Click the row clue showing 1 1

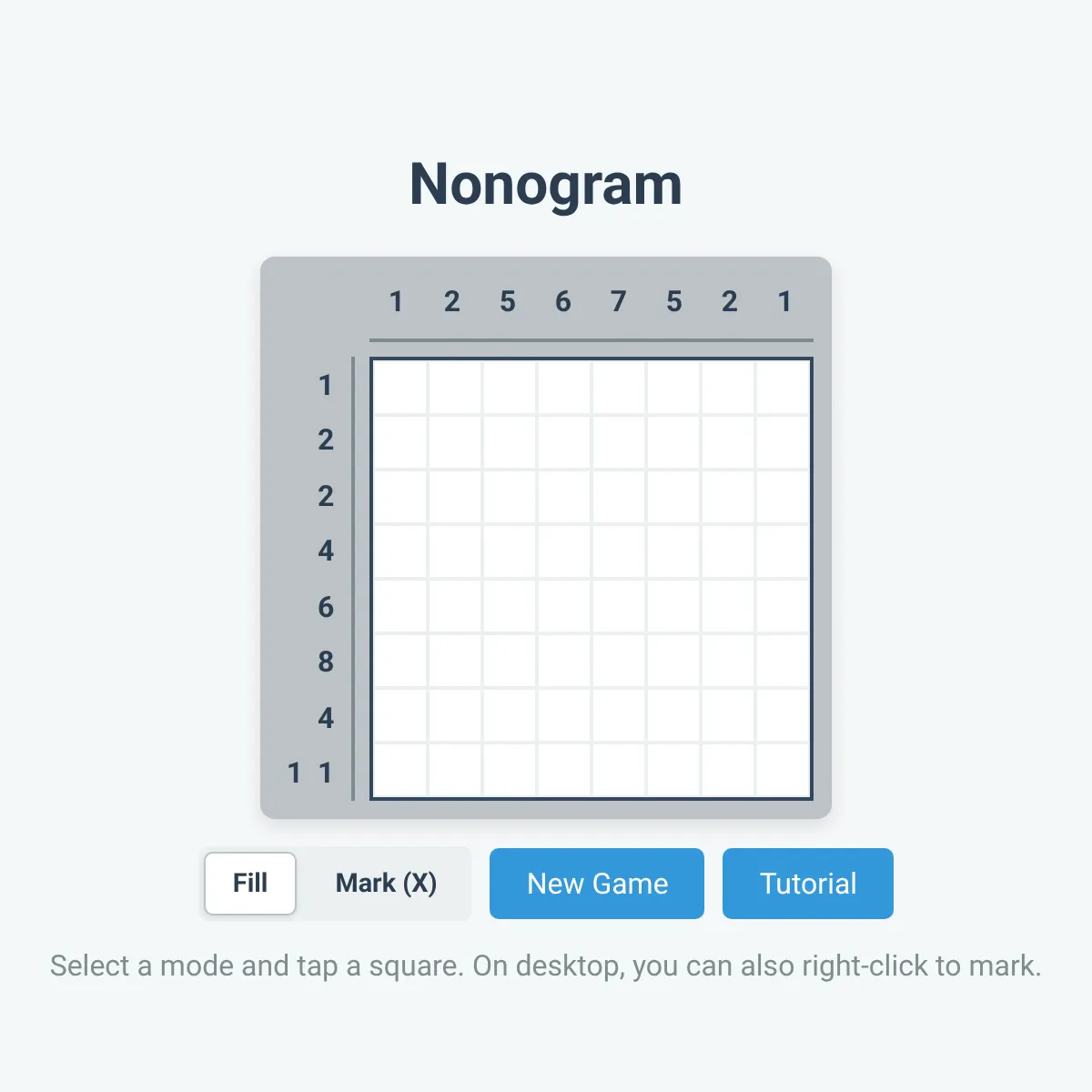tap(309, 773)
